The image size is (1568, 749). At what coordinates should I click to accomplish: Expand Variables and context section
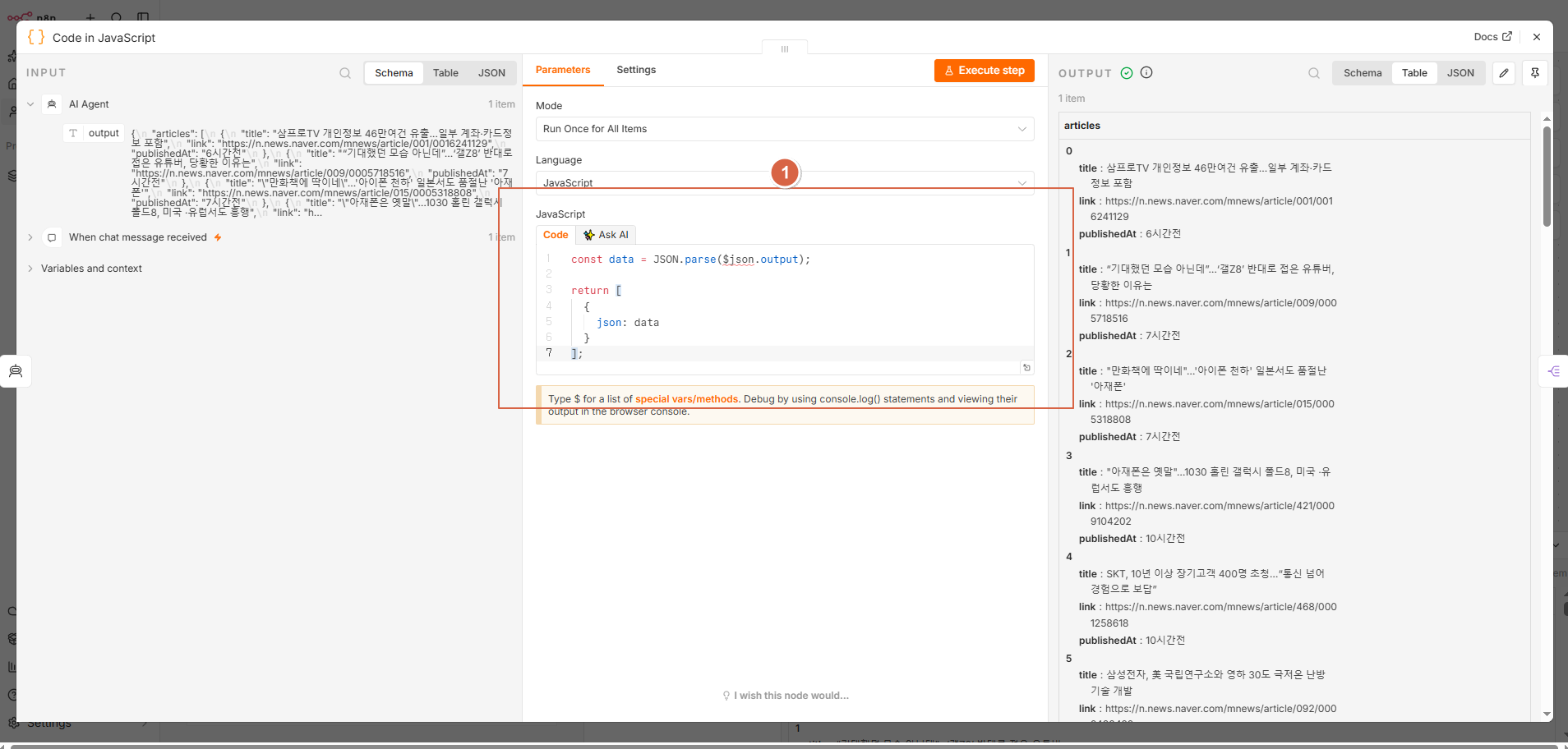pos(30,269)
